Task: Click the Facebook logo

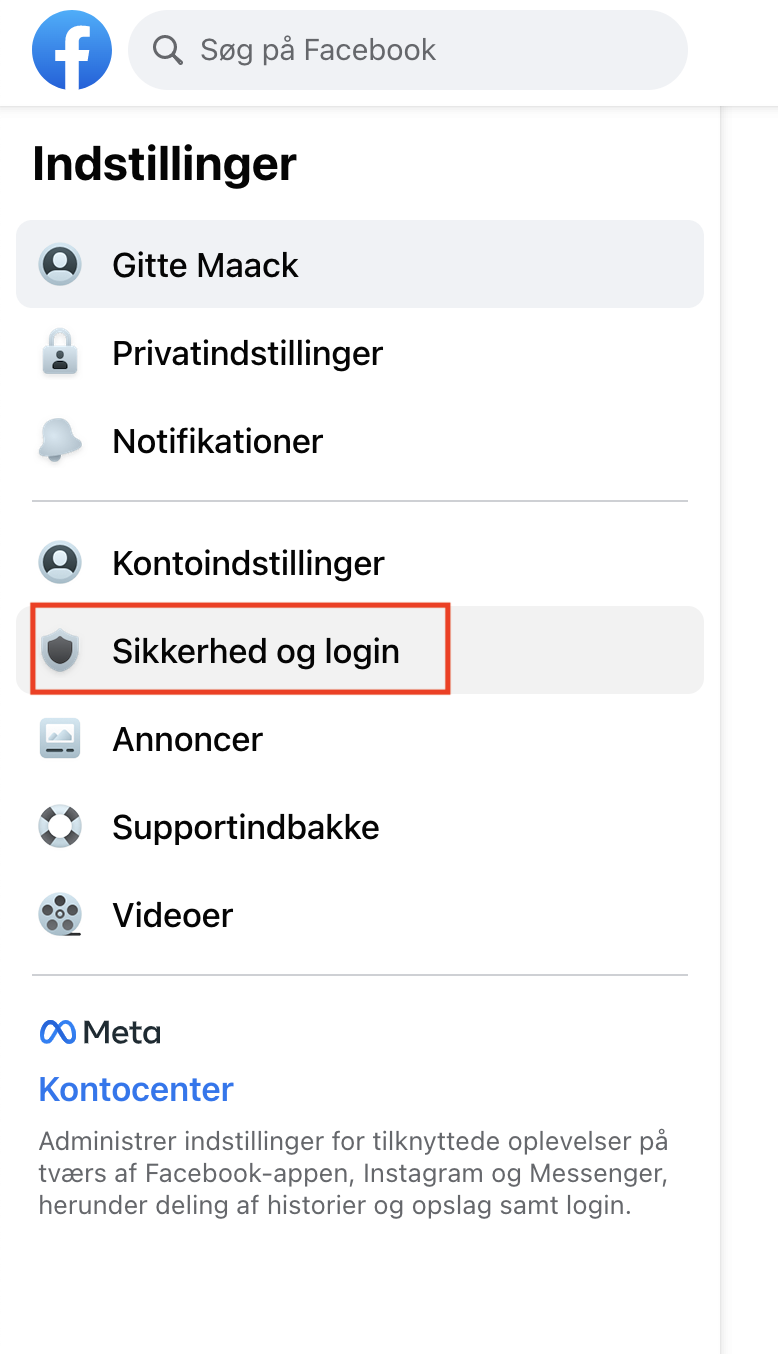Action: pyautogui.click(x=71, y=50)
